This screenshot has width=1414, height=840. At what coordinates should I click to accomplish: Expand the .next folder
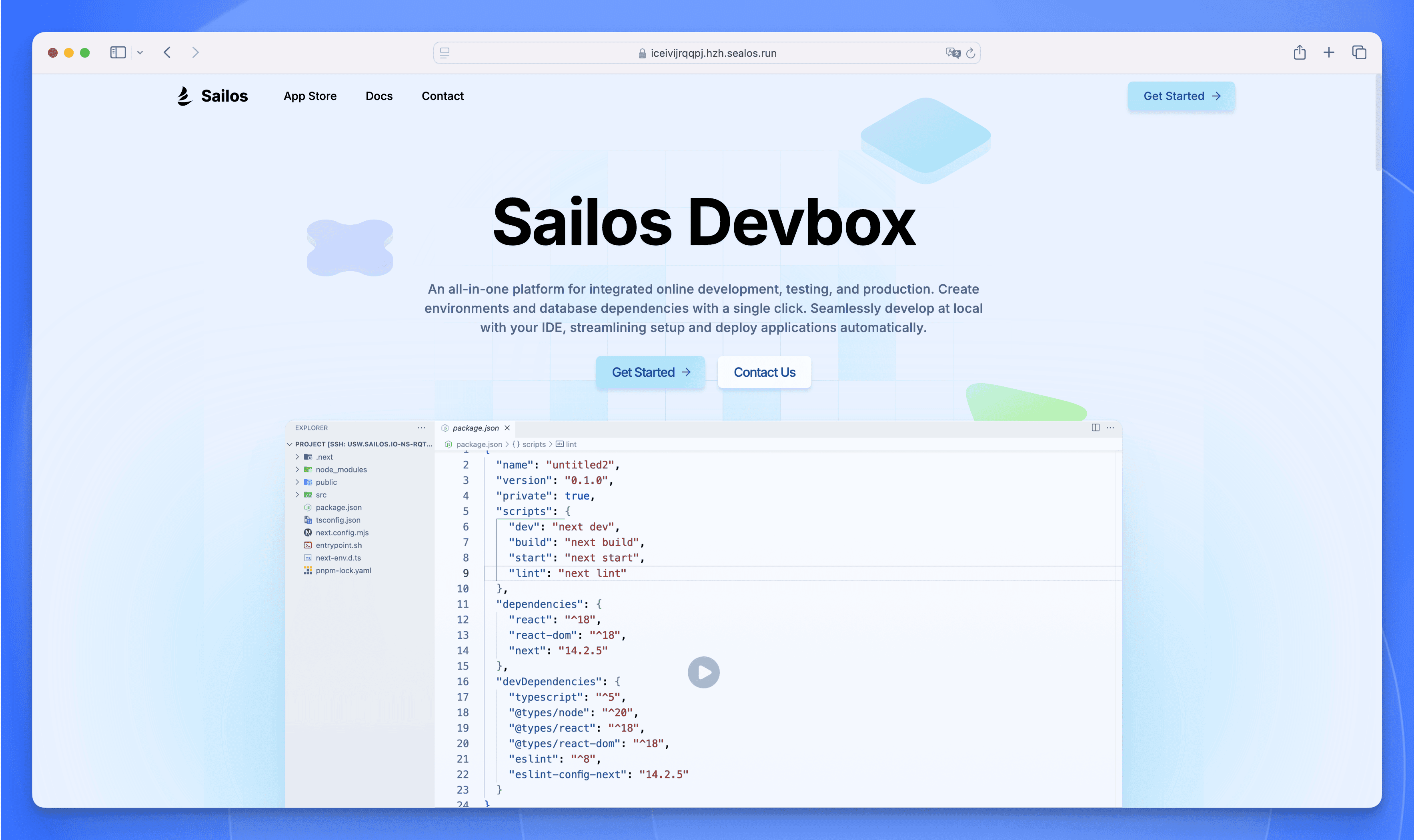pyautogui.click(x=297, y=457)
